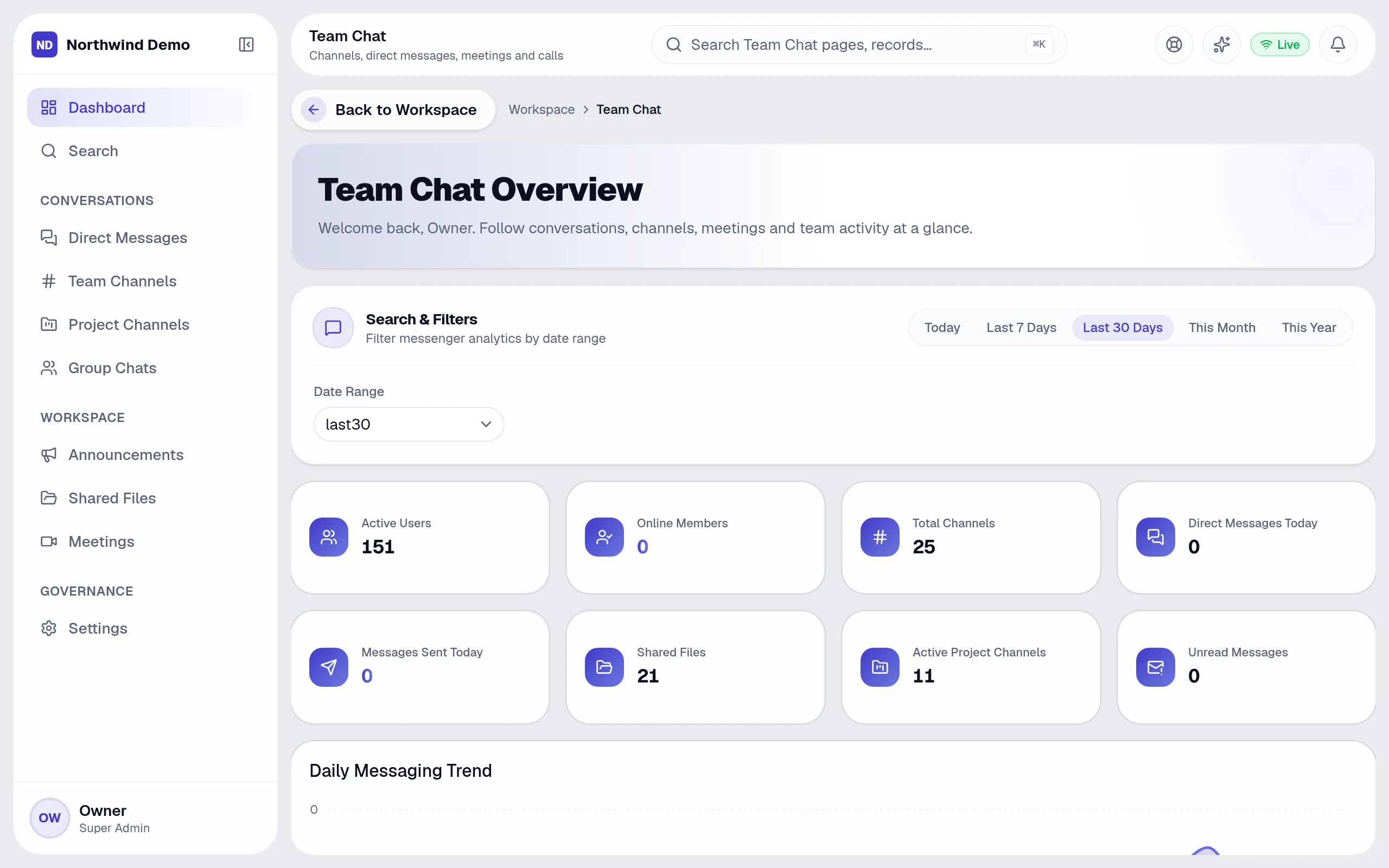Click the Owner Super Admin profile
The image size is (1389, 868).
click(146, 818)
